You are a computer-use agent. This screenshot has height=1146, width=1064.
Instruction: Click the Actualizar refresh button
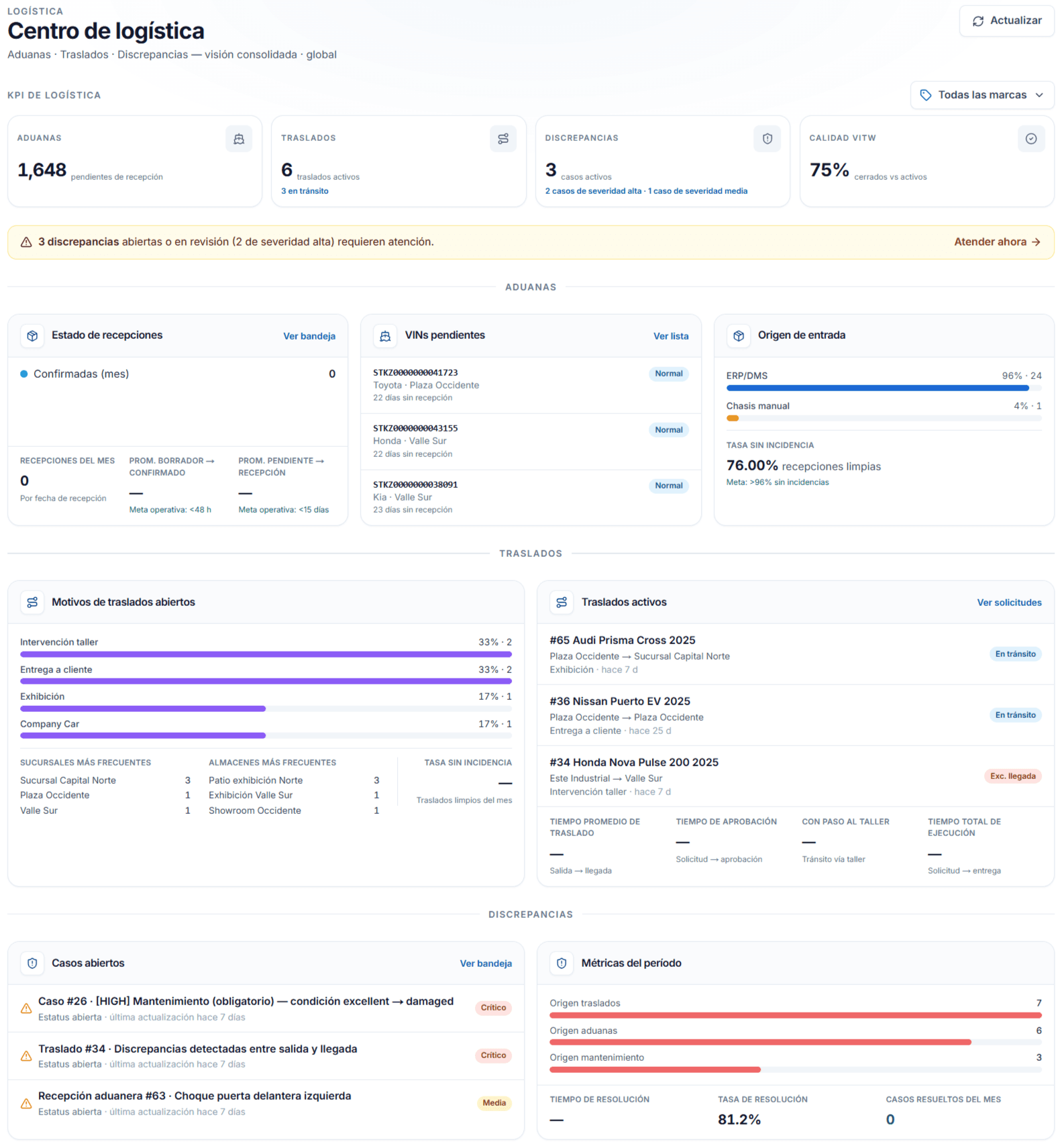coord(1006,21)
